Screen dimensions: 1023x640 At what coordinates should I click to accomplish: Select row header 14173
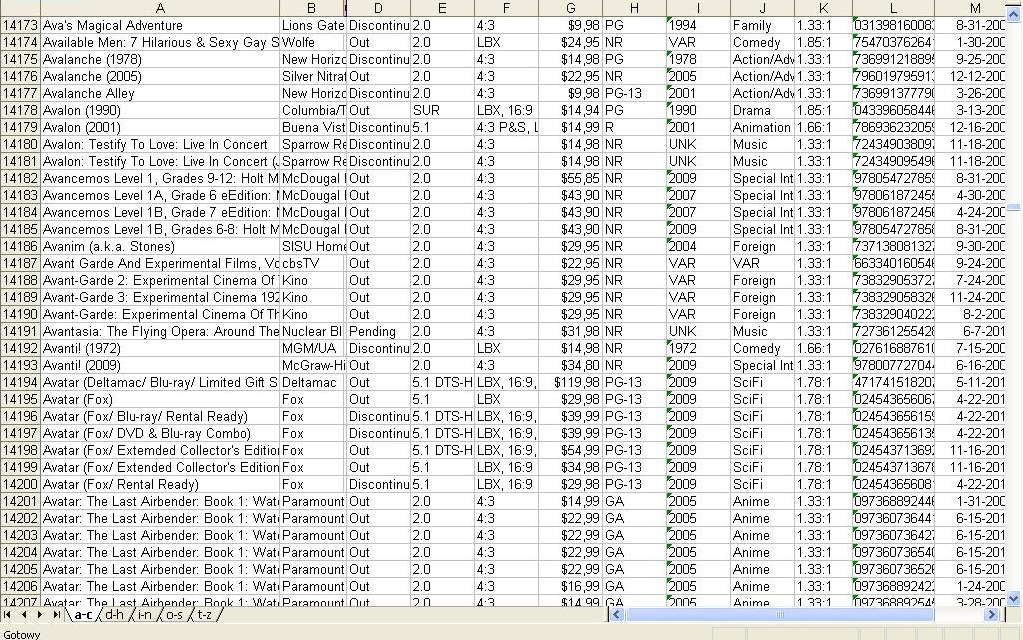[20, 25]
